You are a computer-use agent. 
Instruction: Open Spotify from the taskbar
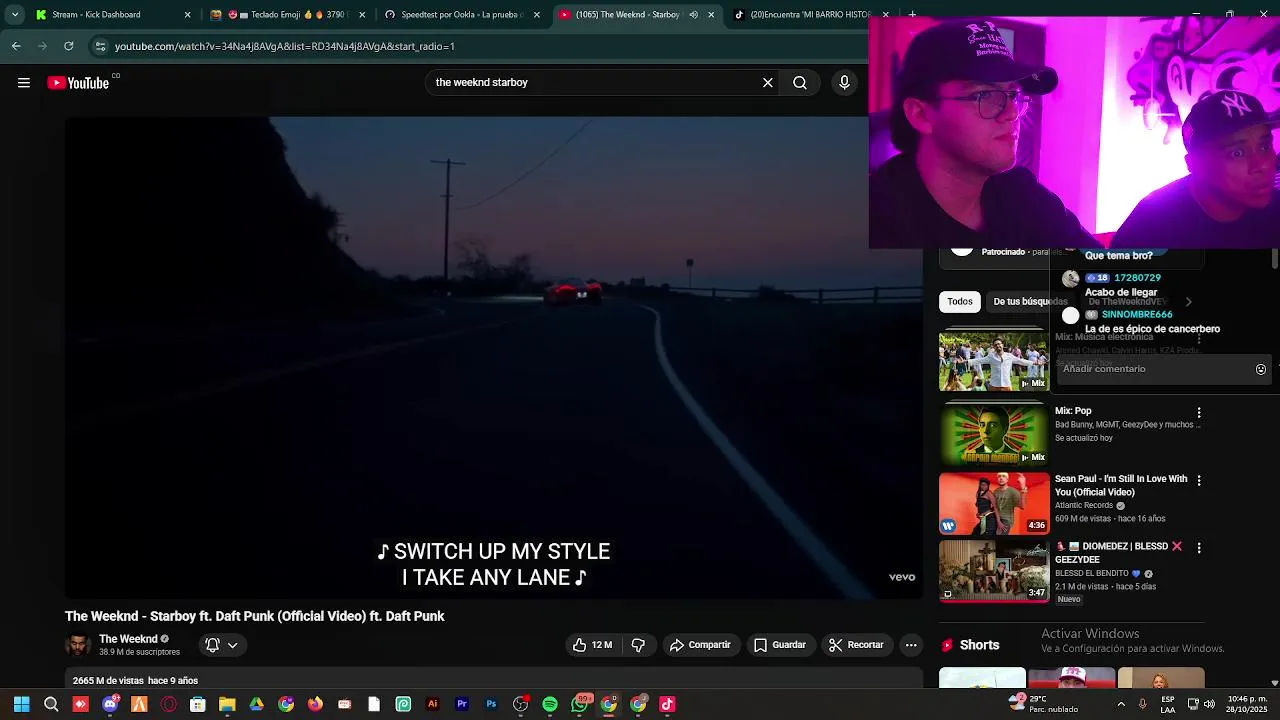550,704
